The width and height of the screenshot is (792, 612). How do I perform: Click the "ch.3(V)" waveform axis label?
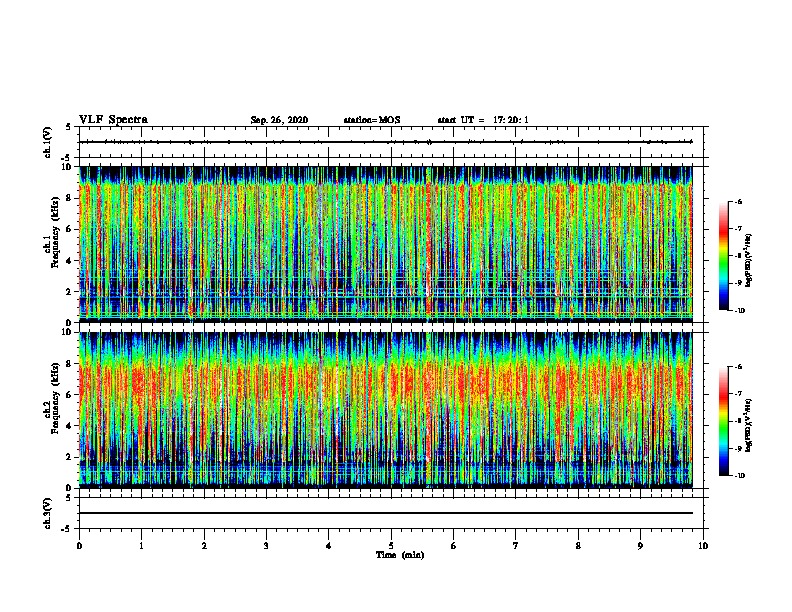(48, 513)
